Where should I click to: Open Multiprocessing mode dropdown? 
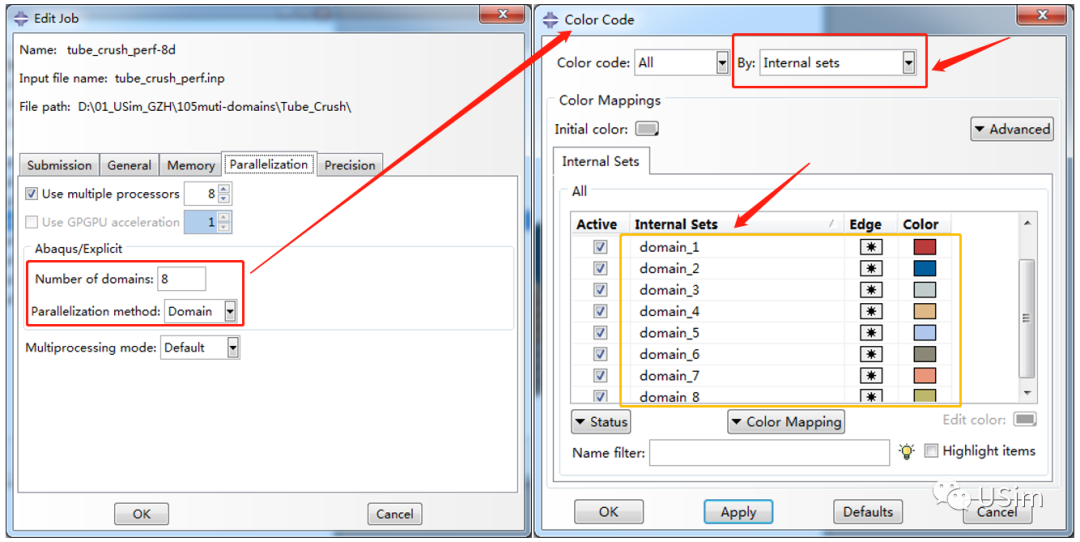pyautogui.click(x=233, y=348)
